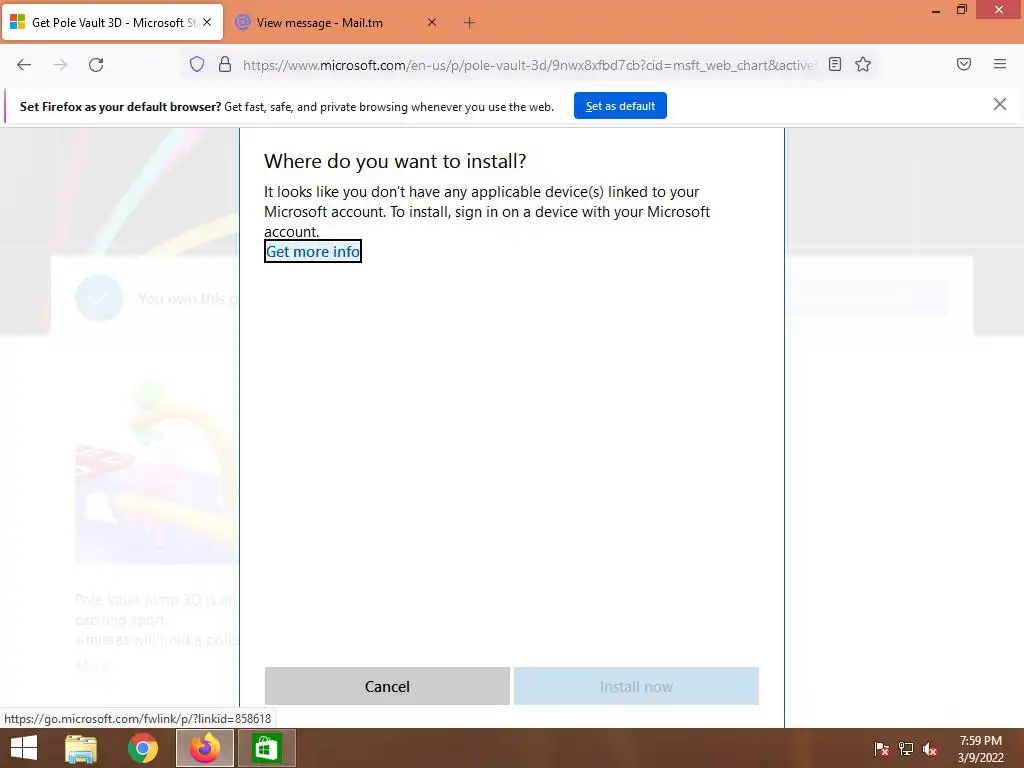Restore down the Firefox window

click(961, 10)
